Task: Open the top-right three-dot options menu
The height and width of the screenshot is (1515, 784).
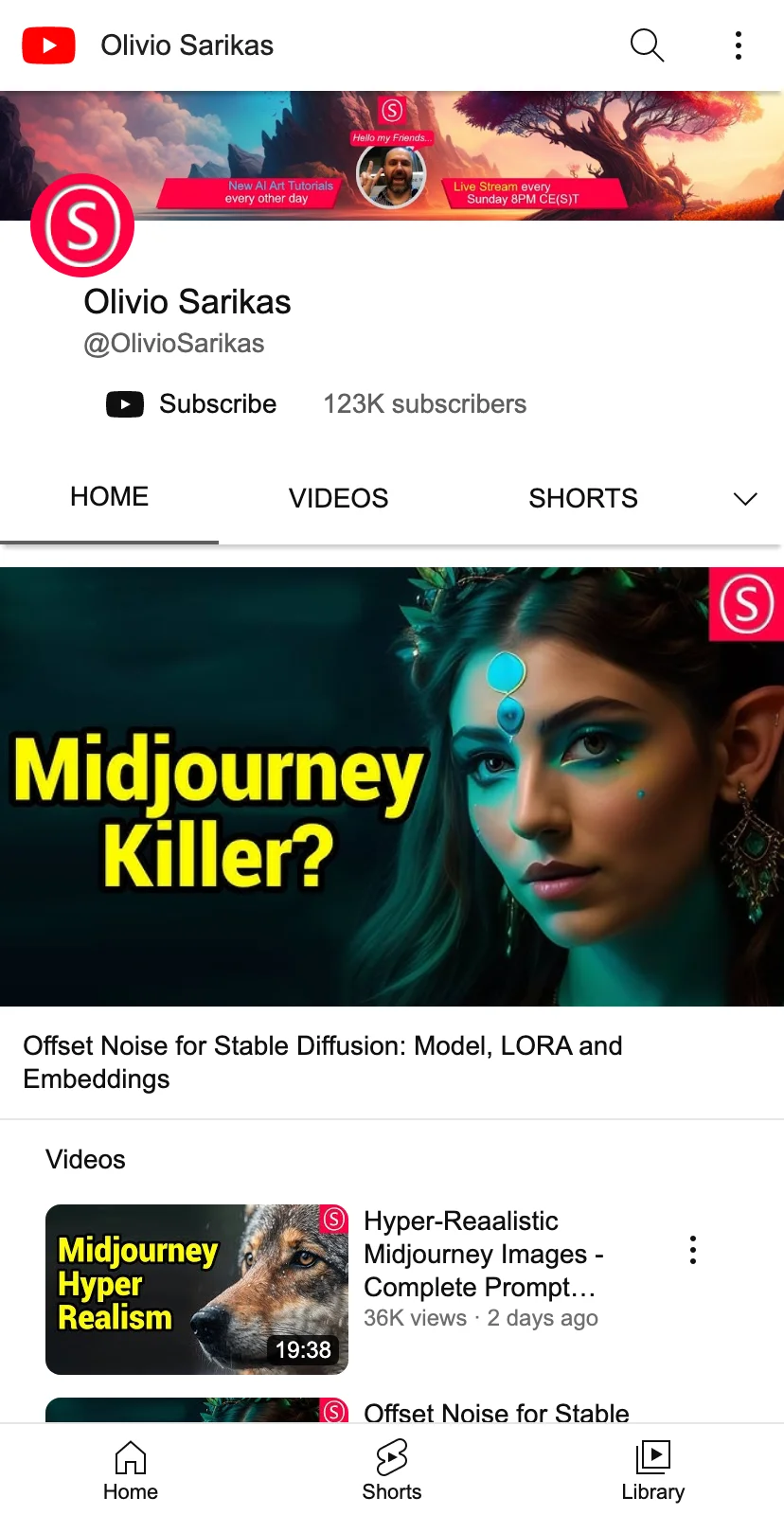Action: click(739, 45)
